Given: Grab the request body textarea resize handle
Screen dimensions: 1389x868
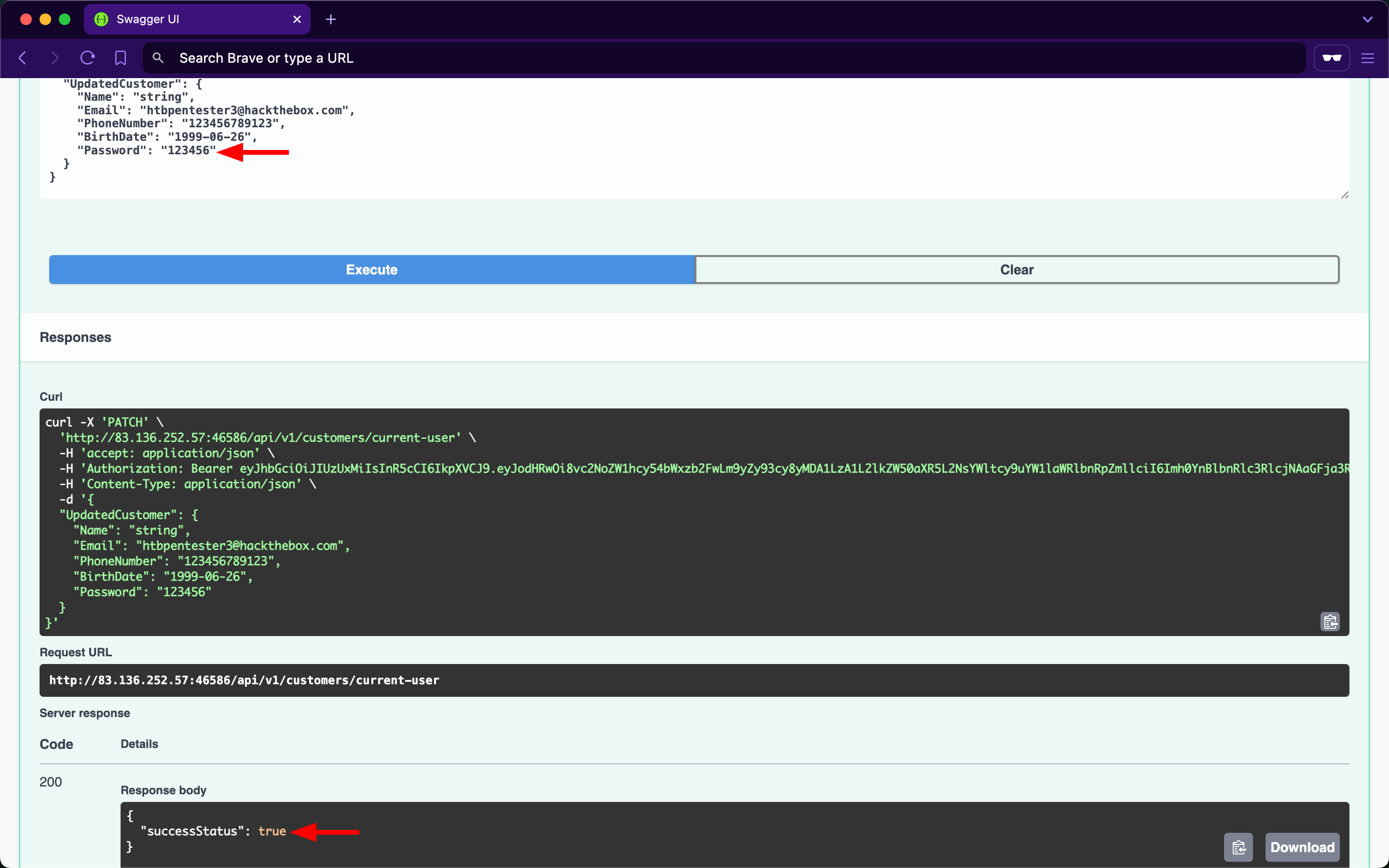Looking at the screenshot, I should click(1344, 195).
